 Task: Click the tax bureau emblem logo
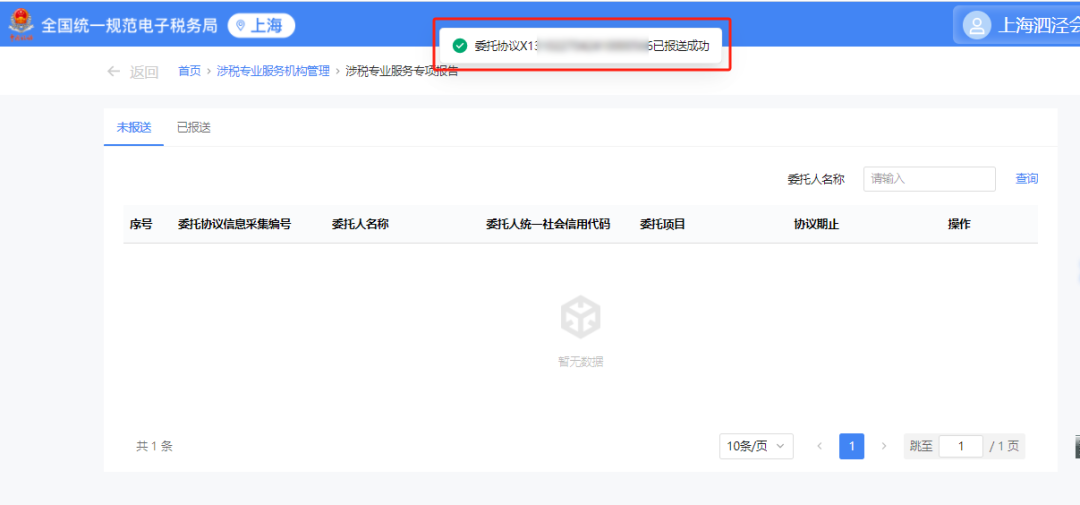[20, 25]
